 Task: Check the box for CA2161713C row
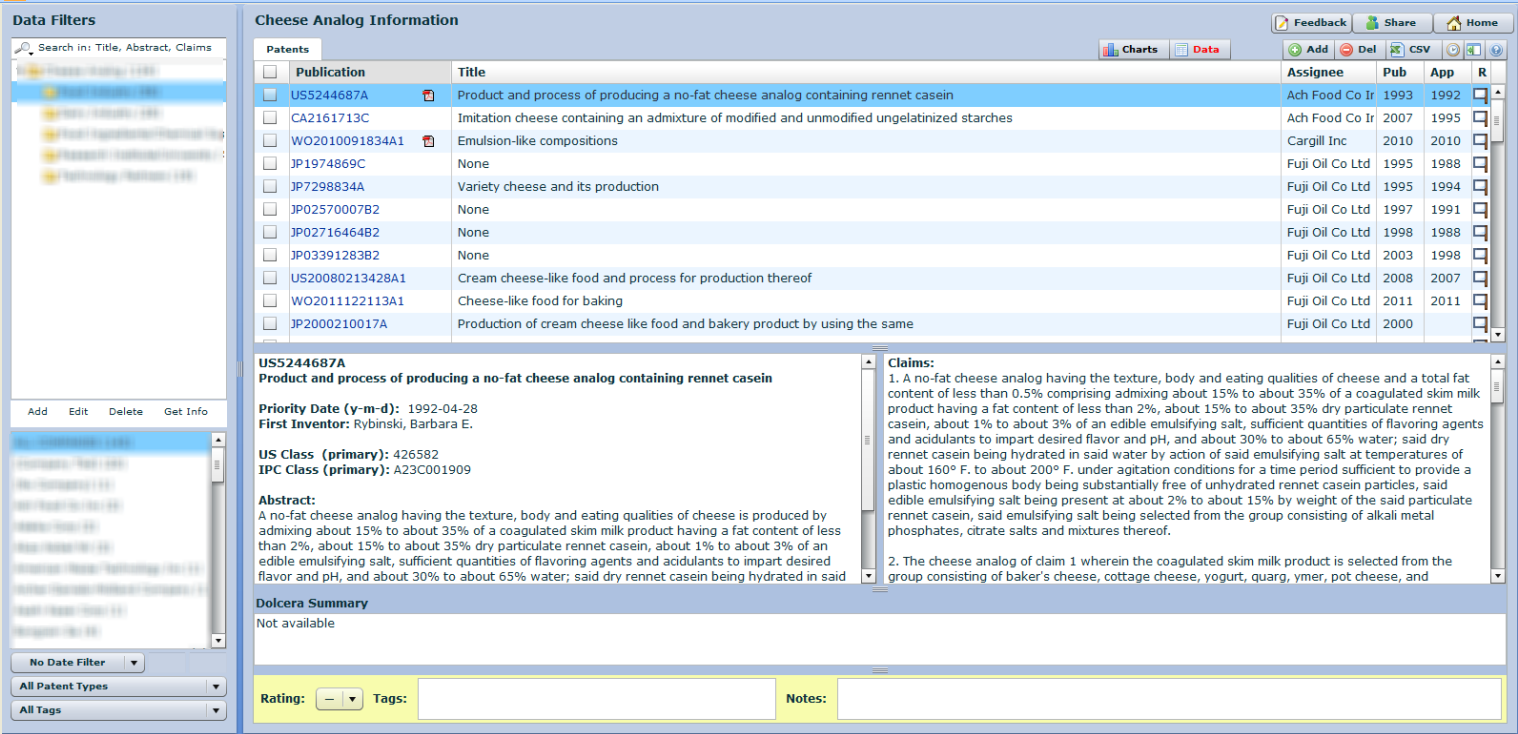(270, 118)
